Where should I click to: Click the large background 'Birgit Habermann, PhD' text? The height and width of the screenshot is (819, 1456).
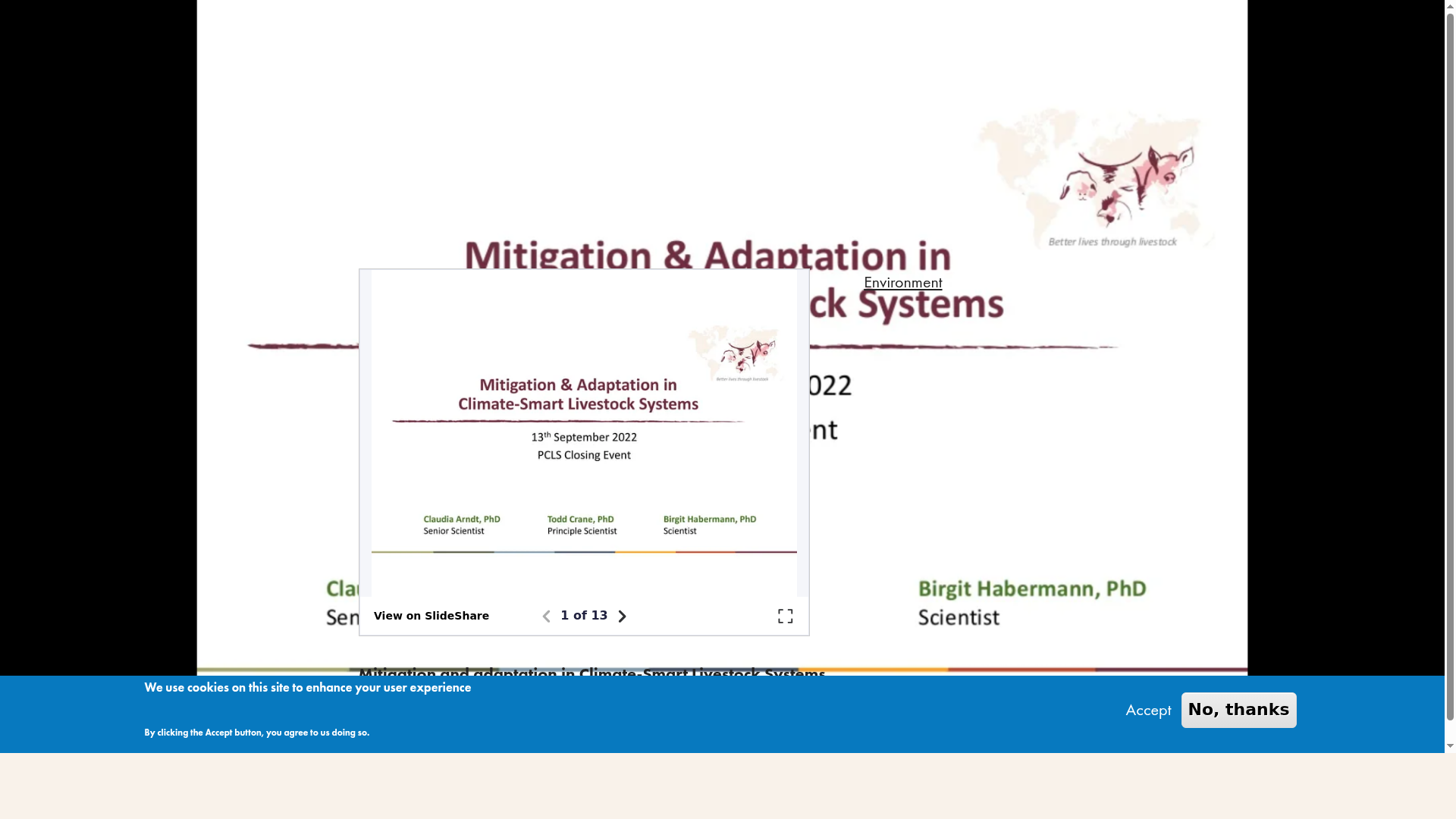coord(1031,589)
